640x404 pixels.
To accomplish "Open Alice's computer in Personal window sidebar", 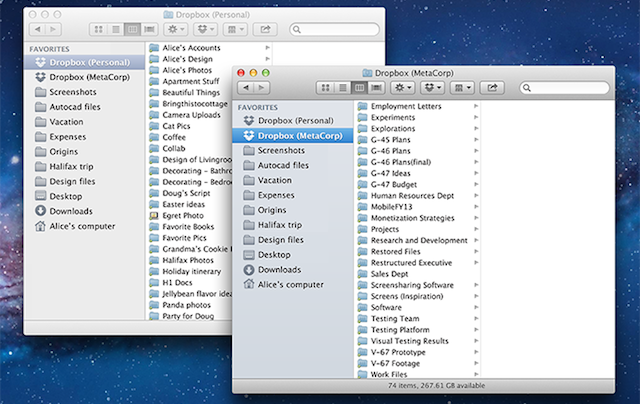I will click(84, 226).
